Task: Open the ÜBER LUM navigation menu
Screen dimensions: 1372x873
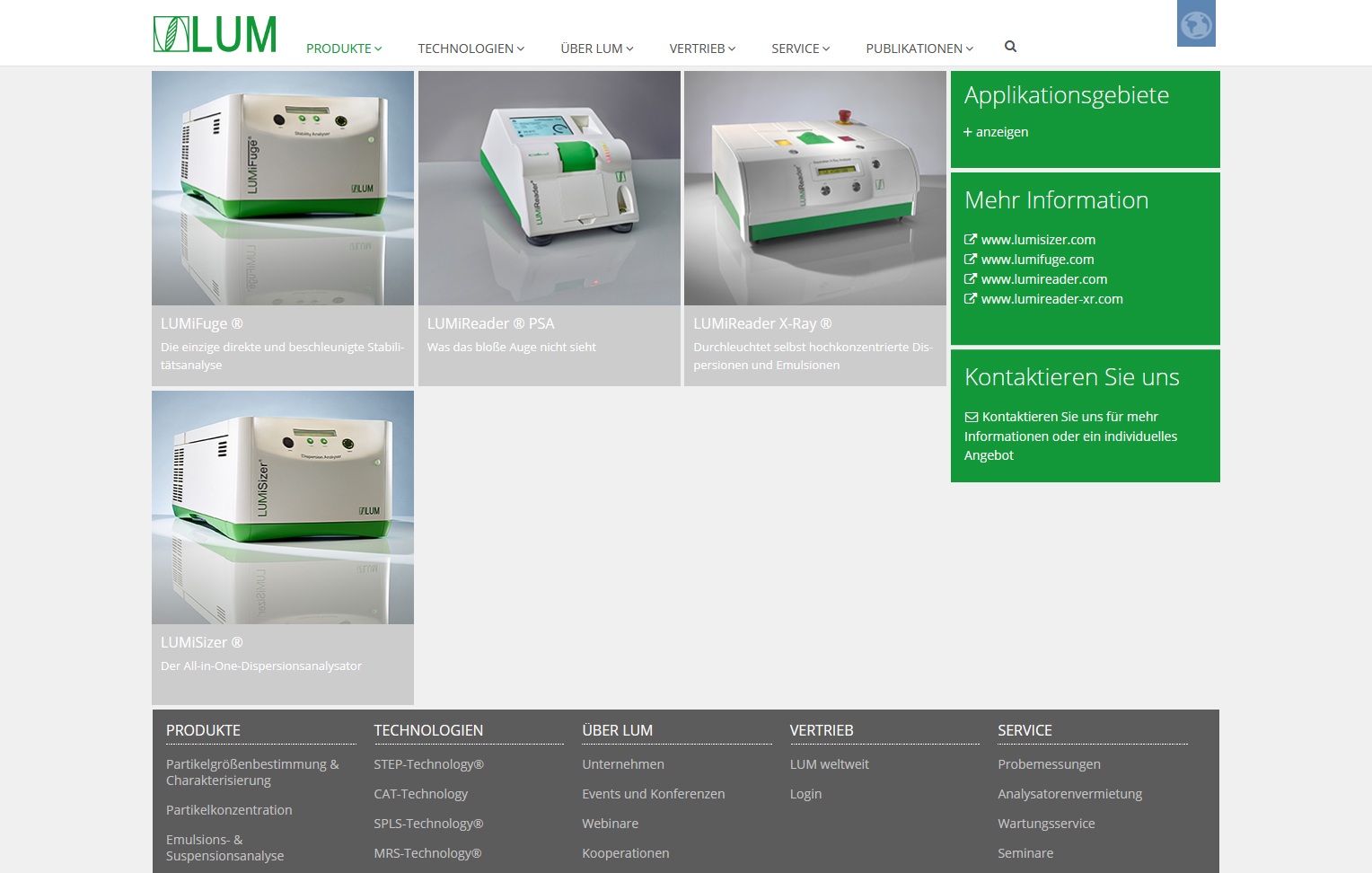Action: [596, 48]
